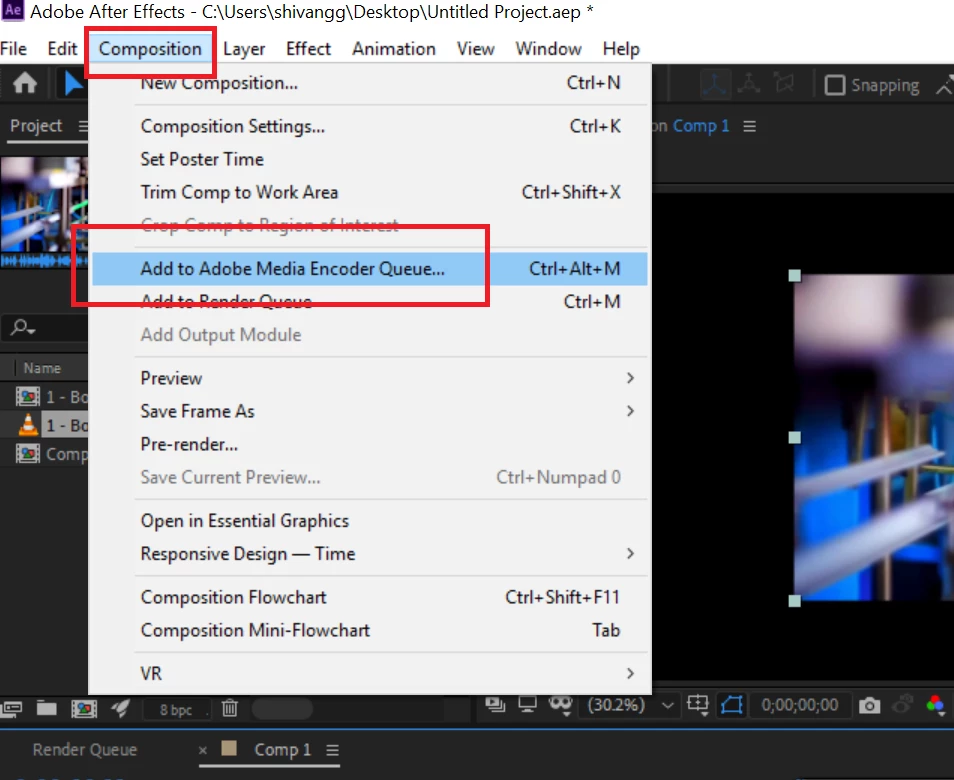Viewport: 954px width, 780px height.
Task: Open the Comp 1 viewer panel menu
Action: tap(750, 127)
